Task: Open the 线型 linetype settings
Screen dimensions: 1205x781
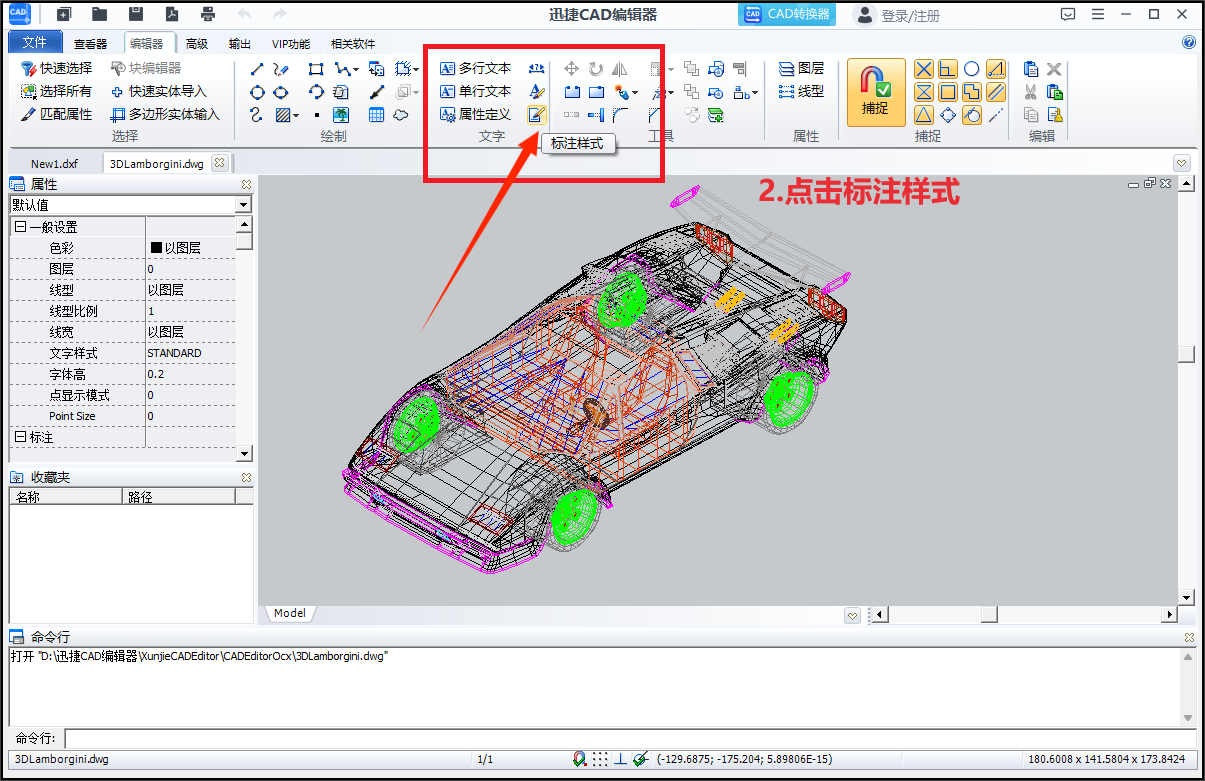Action: [x=802, y=91]
